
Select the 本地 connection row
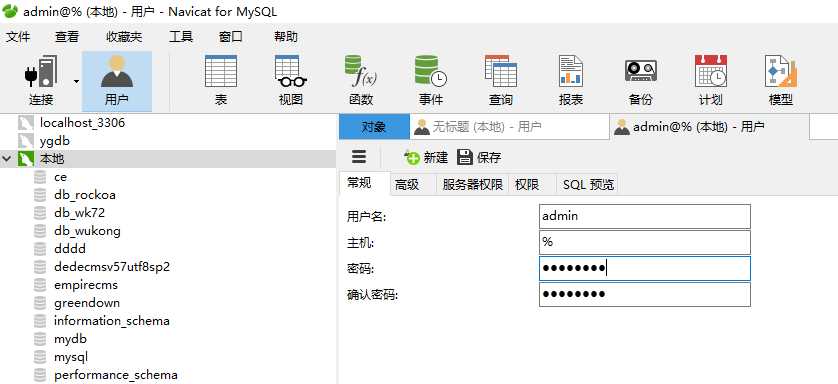tap(168, 159)
